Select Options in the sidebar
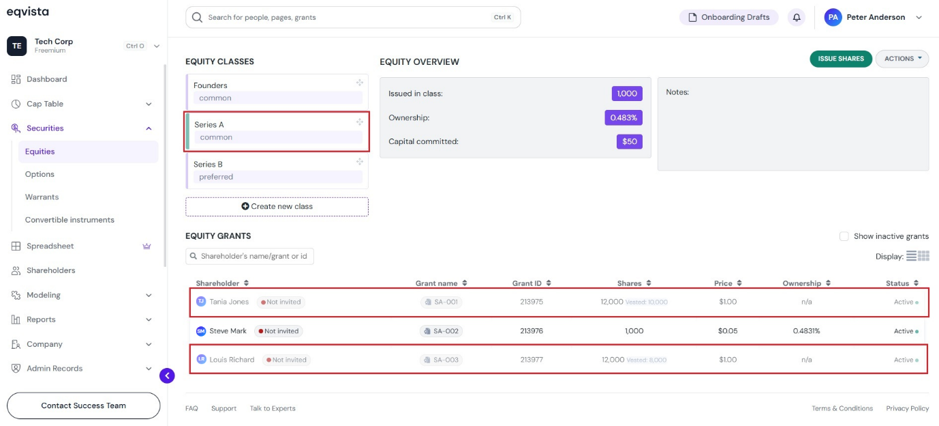 (40, 174)
